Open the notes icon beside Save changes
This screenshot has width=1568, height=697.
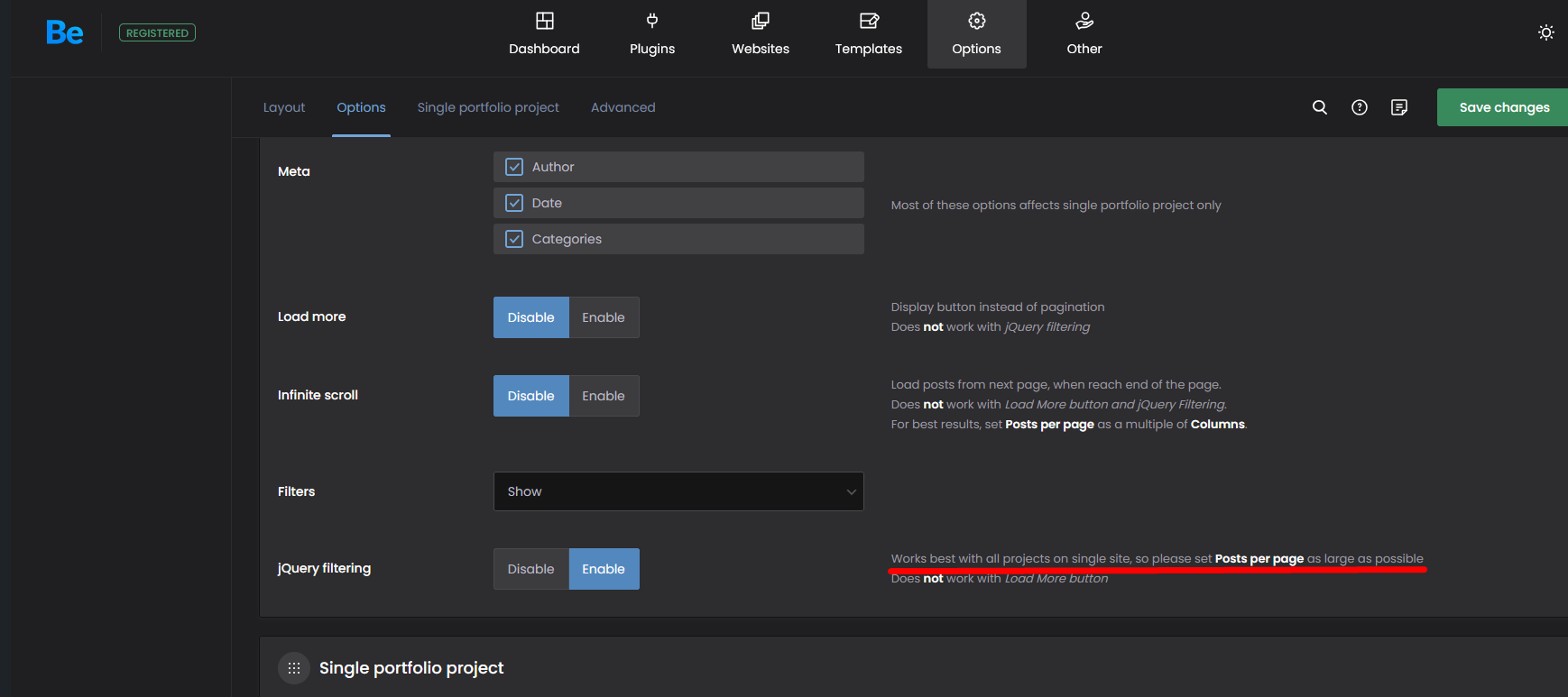tap(1399, 107)
